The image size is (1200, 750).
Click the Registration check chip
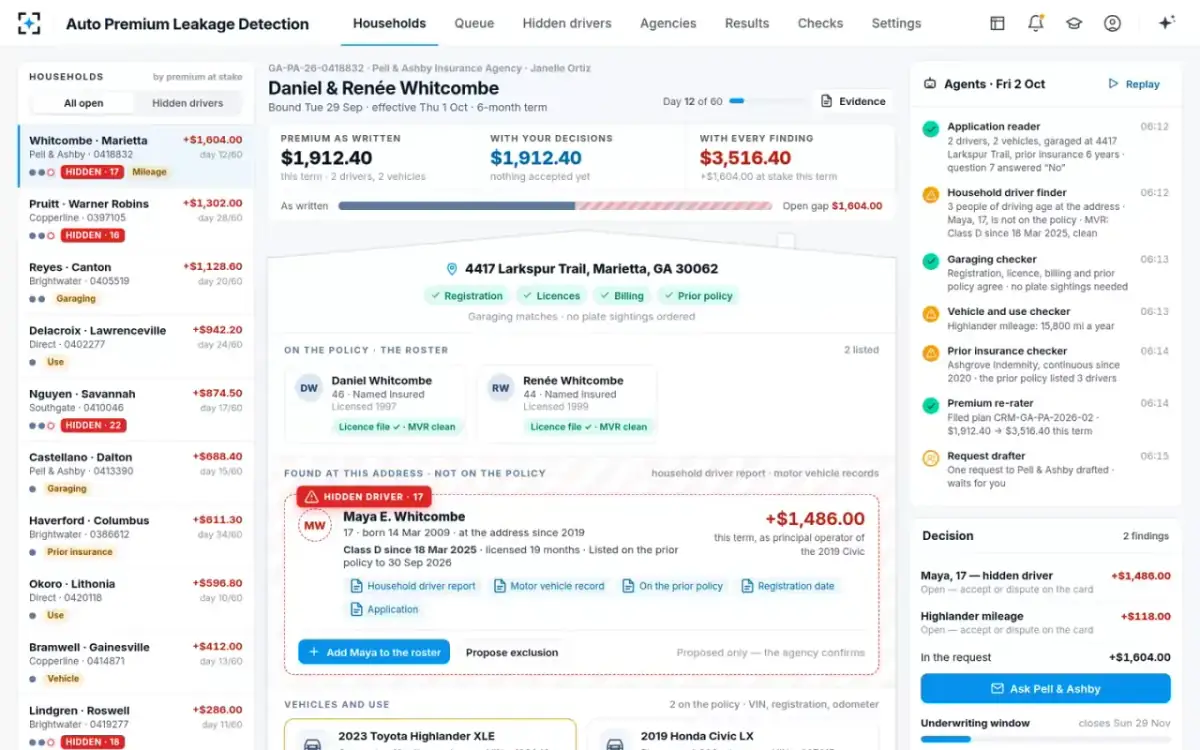467,296
